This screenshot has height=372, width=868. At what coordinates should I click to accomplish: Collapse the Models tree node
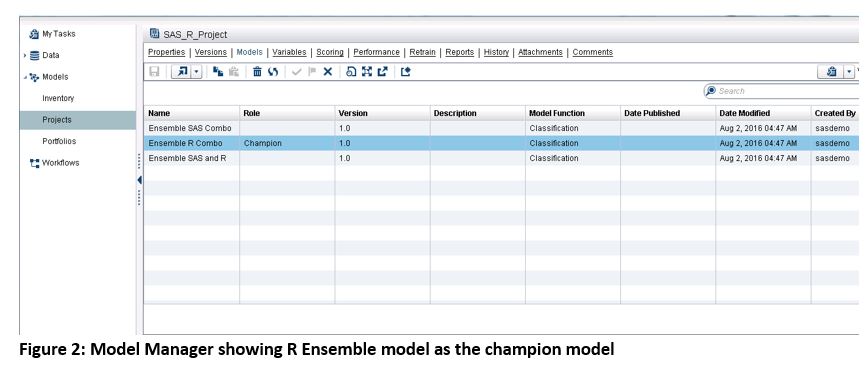(x=25, y=77)
